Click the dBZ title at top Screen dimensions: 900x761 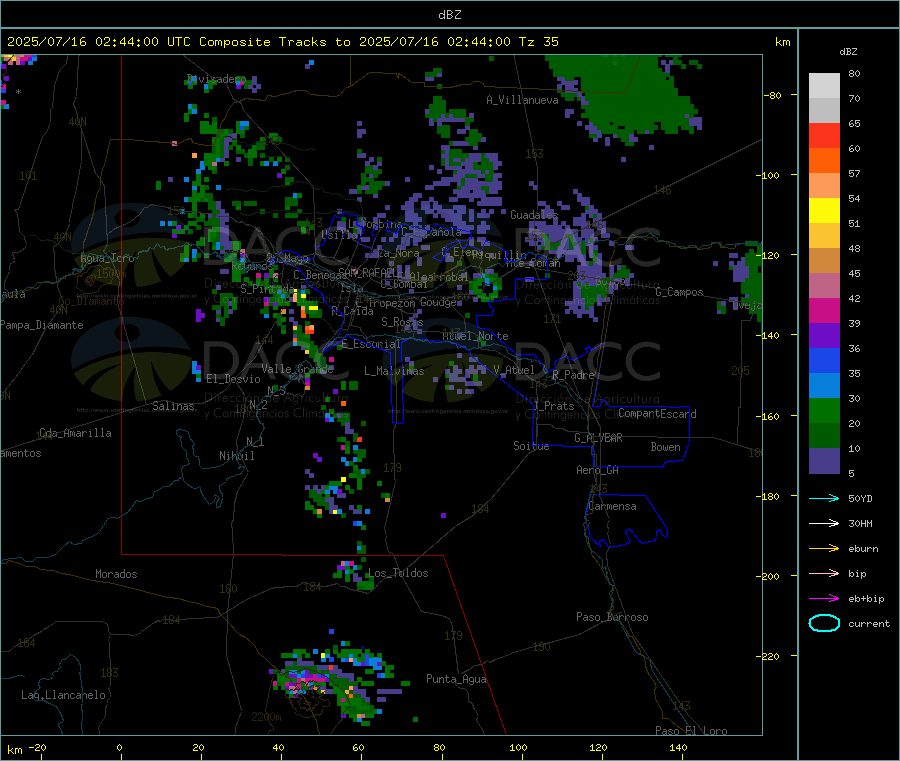[x=449, y=14]
